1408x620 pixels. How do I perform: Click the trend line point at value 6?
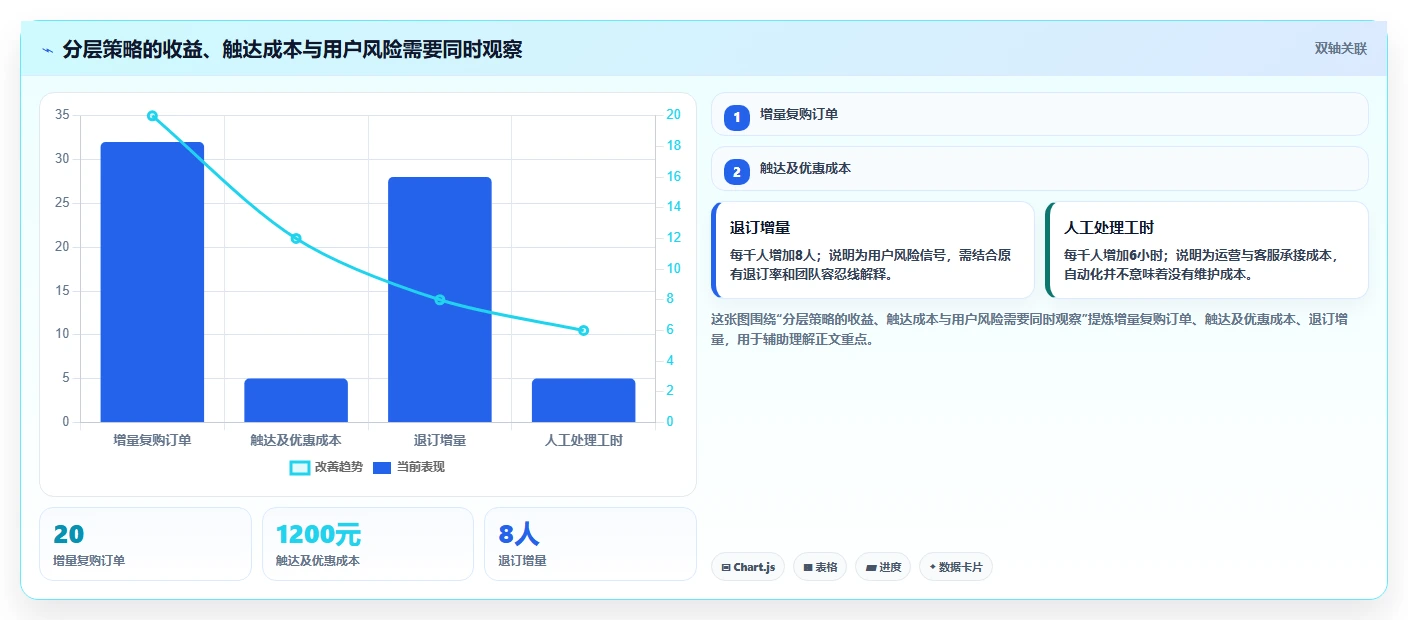[583, 330]
